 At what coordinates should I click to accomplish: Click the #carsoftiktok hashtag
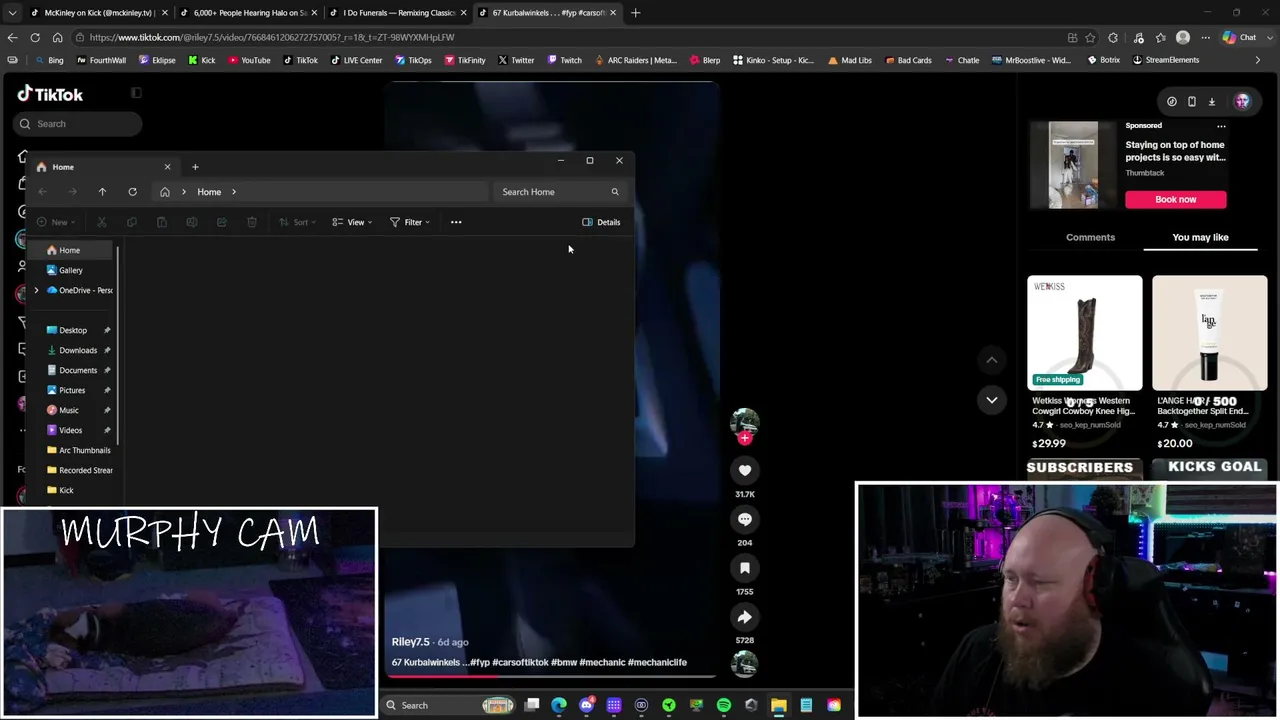(x=516, y=662)
